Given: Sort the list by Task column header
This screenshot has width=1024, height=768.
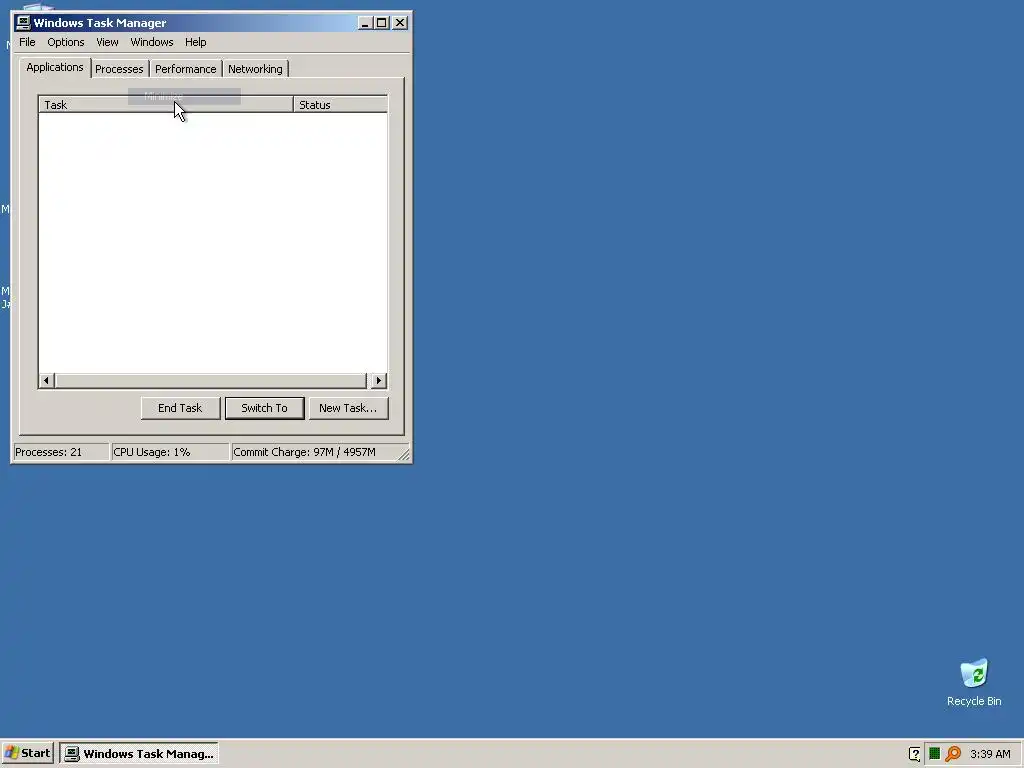Looking at the screenshot, I should pos(166,104).
